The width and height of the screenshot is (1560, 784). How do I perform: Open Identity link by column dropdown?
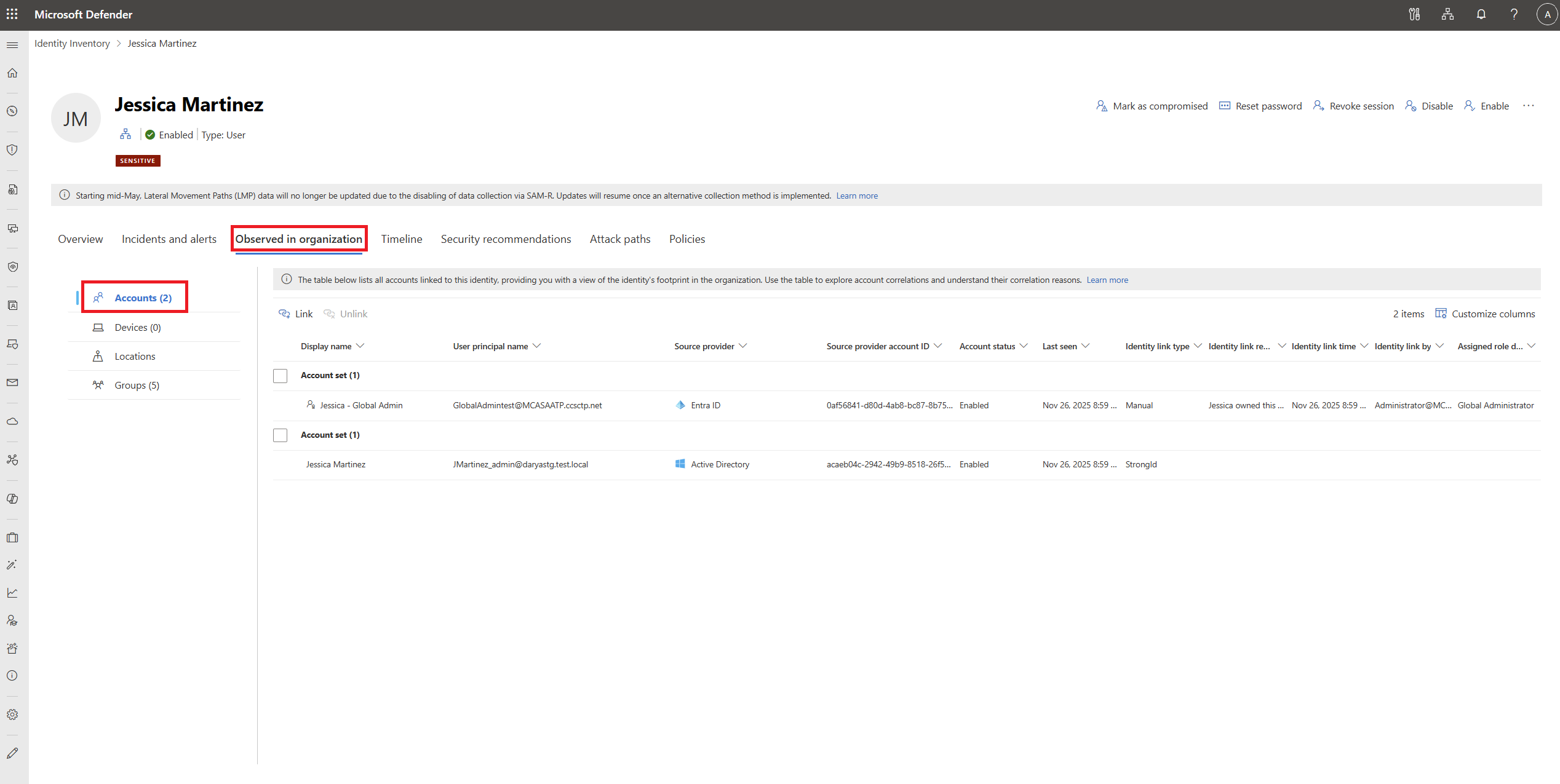click(1439, 346)
